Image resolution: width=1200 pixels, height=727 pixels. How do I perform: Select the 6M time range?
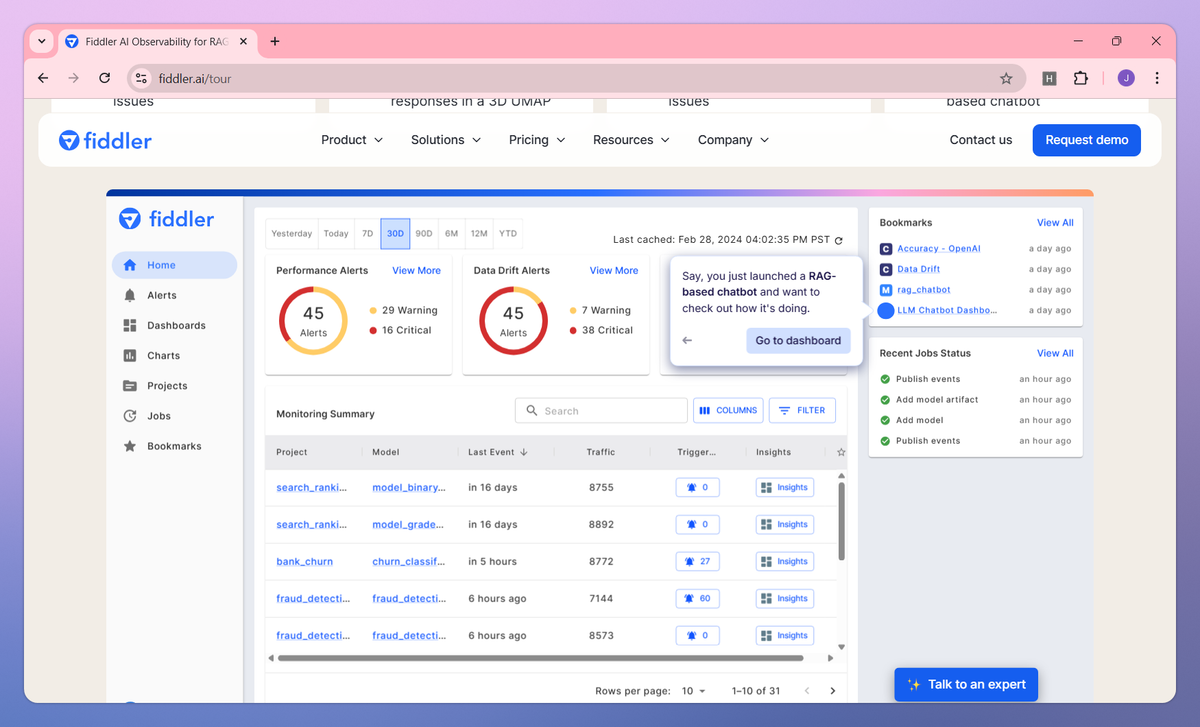tap(452, 233)
